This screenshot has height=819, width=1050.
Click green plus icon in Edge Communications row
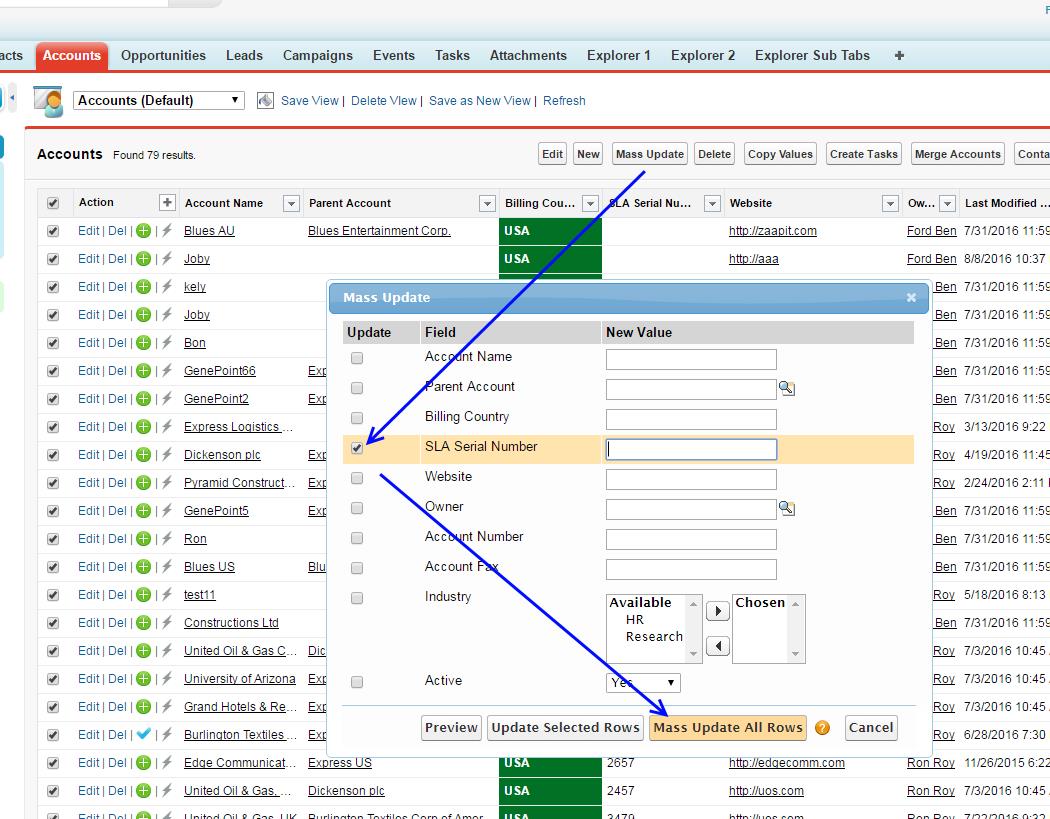point(143,763)
